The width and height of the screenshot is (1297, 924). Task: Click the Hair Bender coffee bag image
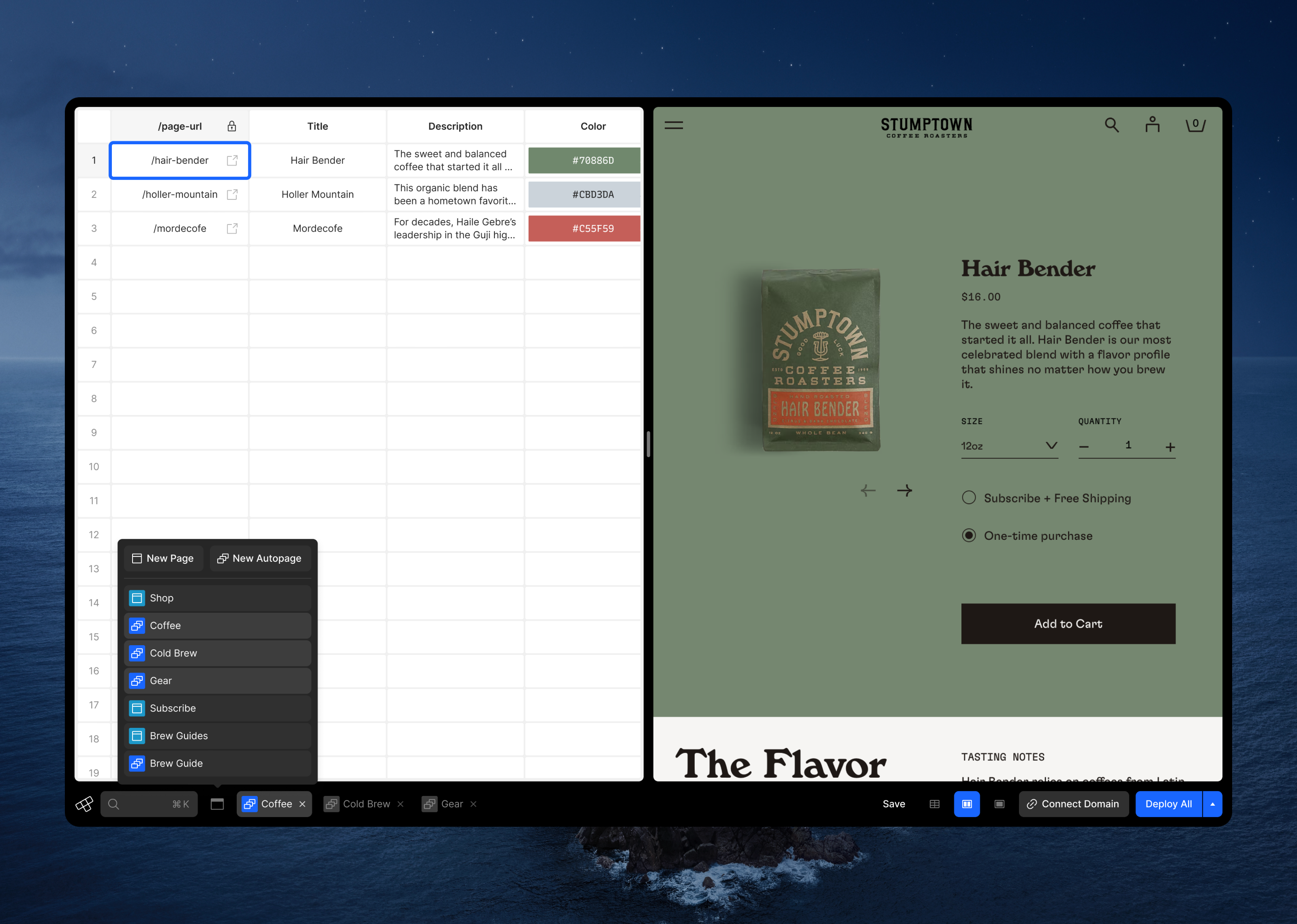pyautogui.click(x=820, y=360)
